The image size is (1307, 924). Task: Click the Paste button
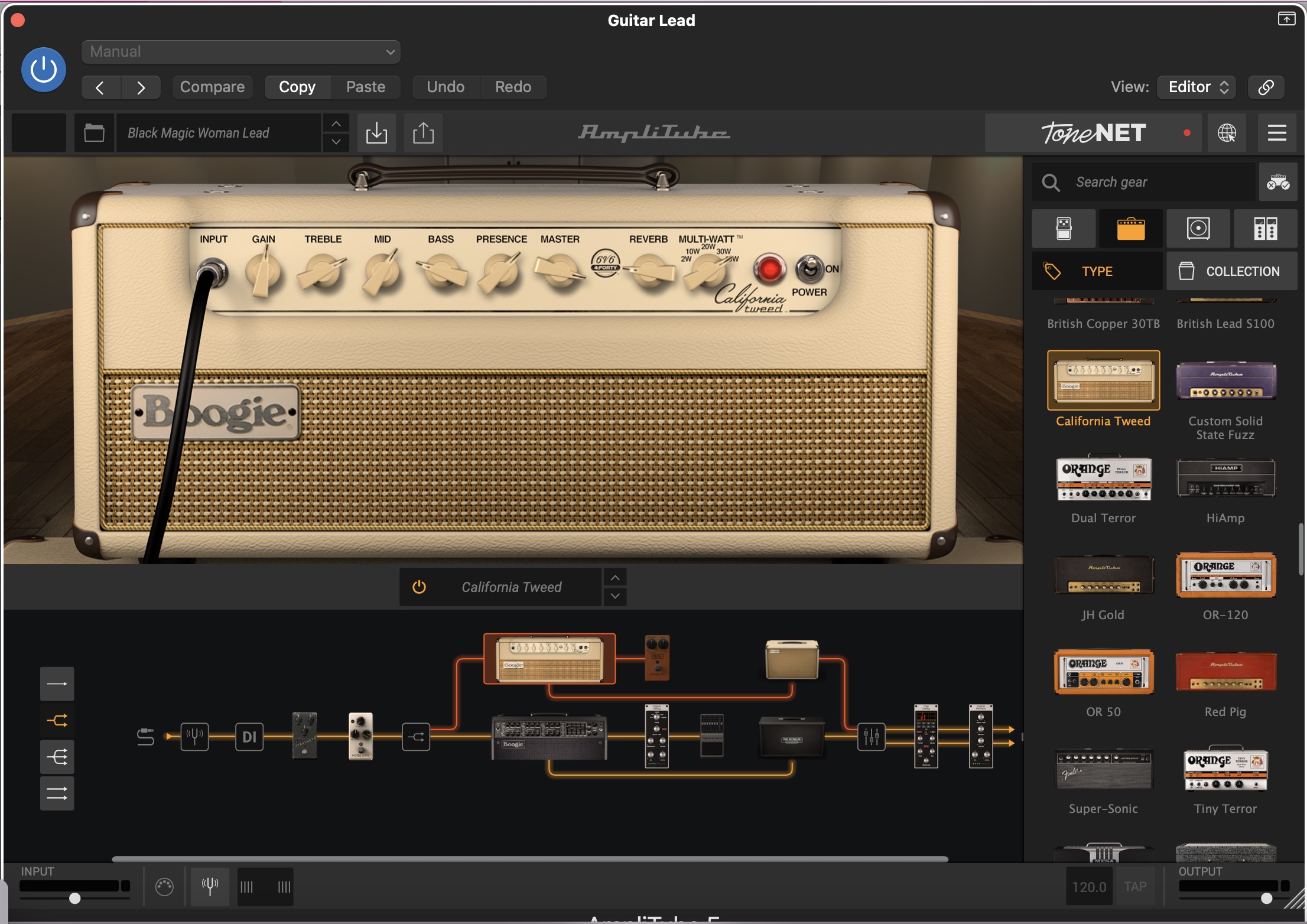pyautogui.click(x=366, y=87)
